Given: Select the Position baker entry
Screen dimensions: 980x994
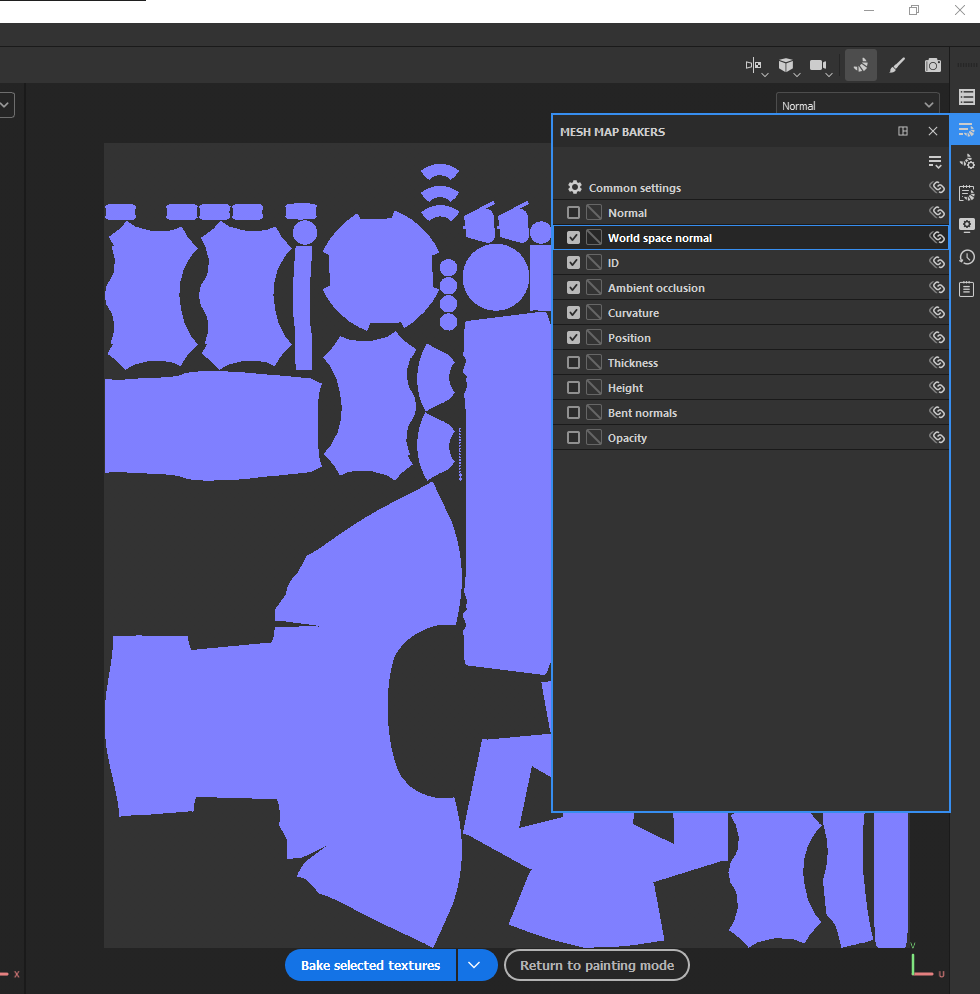Looking at the screenshot, I should pyautogui.click(x=751, y=338).
